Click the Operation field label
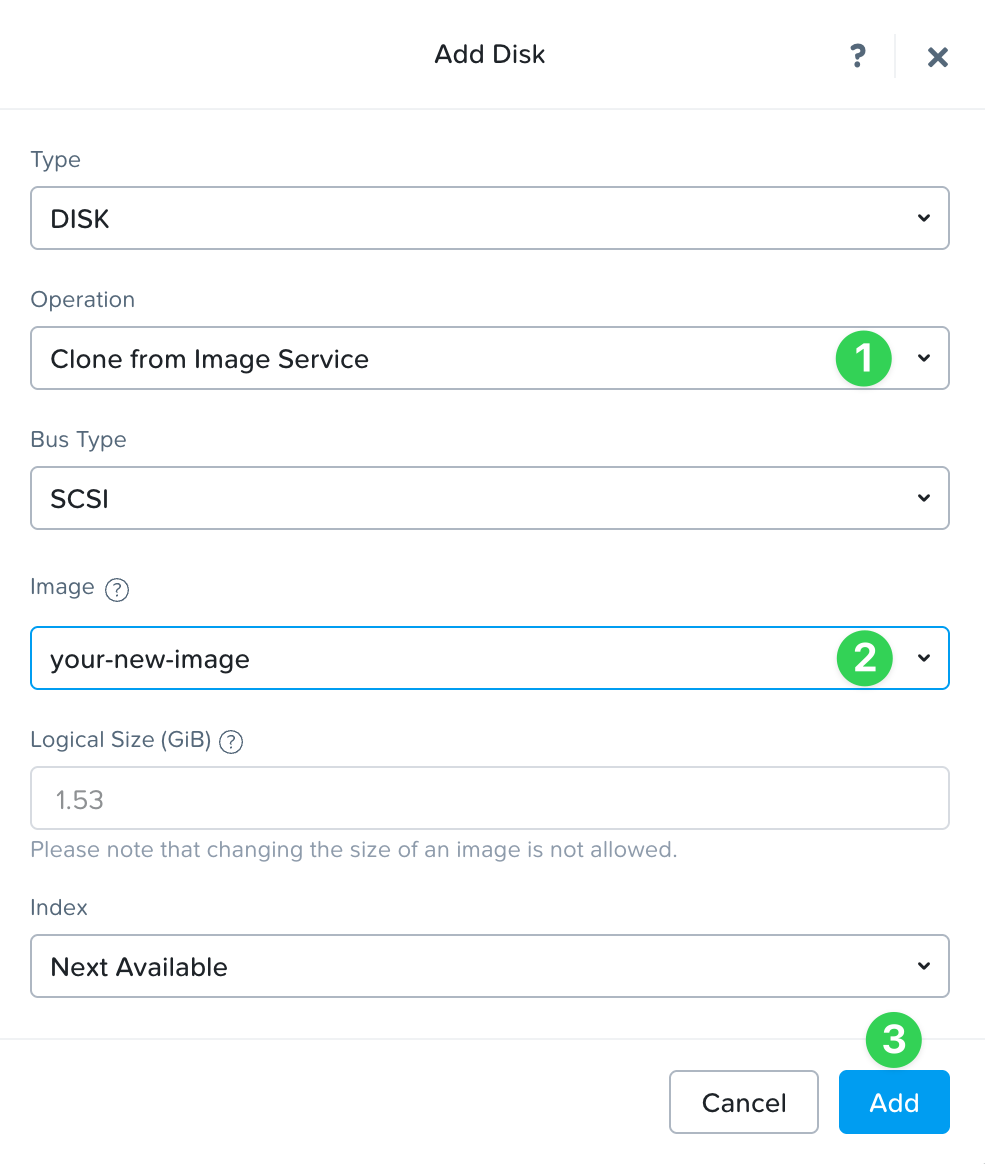Screen dimensions: 985x1164 83,300
